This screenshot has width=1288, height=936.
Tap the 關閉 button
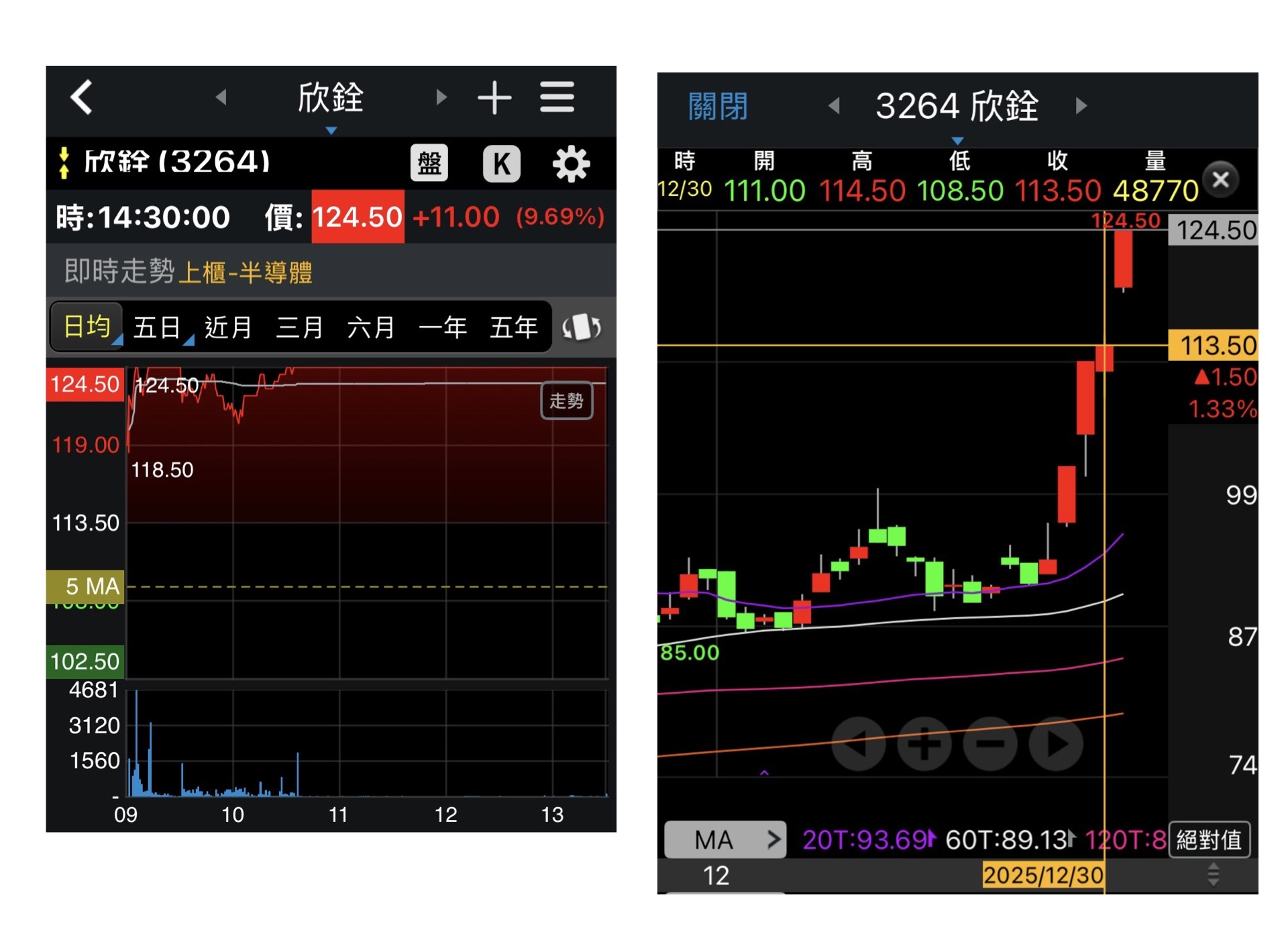[x=717, y=106]
